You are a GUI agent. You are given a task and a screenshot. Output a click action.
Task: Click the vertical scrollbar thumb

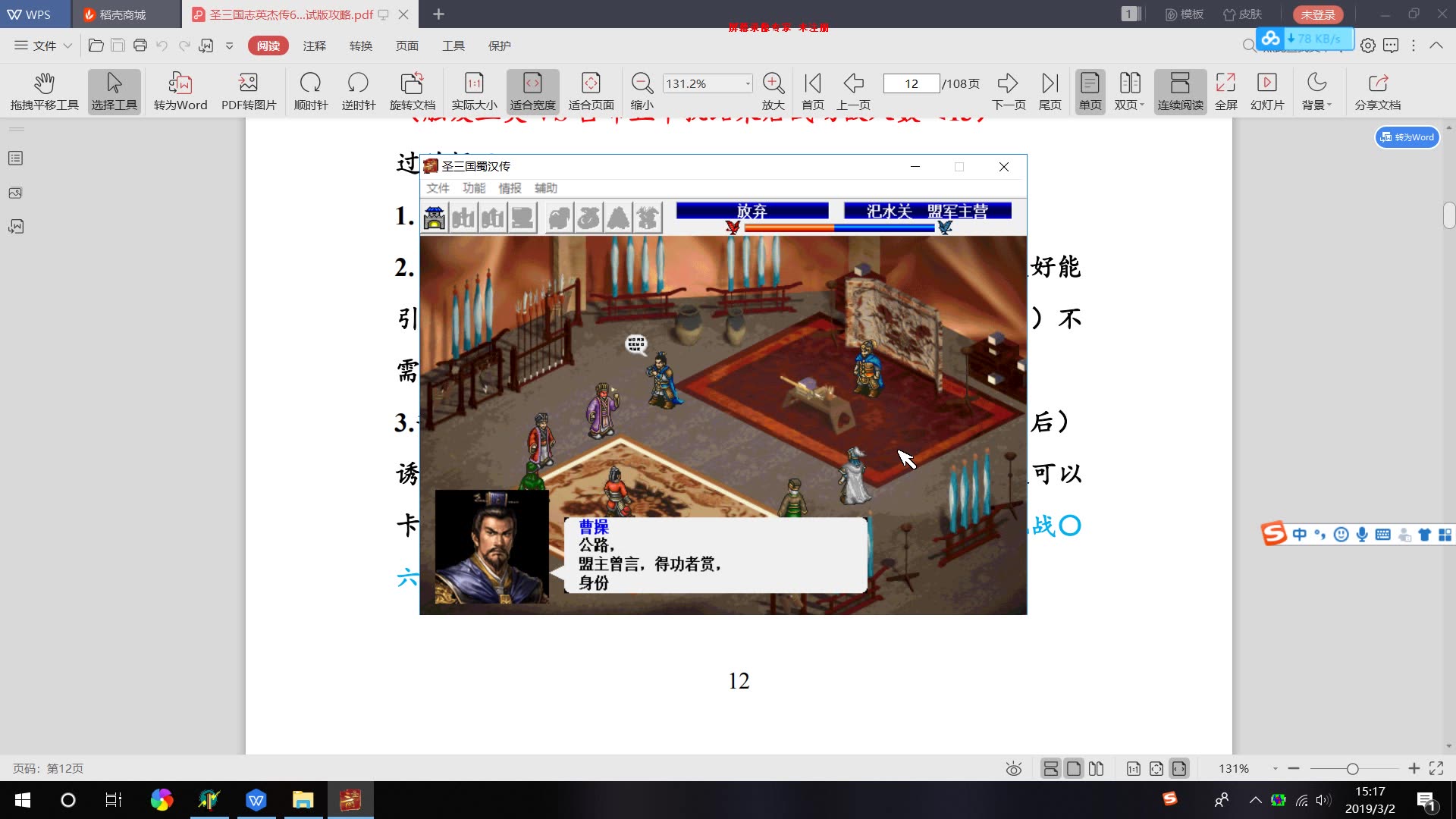click(x=1449, y=215)
